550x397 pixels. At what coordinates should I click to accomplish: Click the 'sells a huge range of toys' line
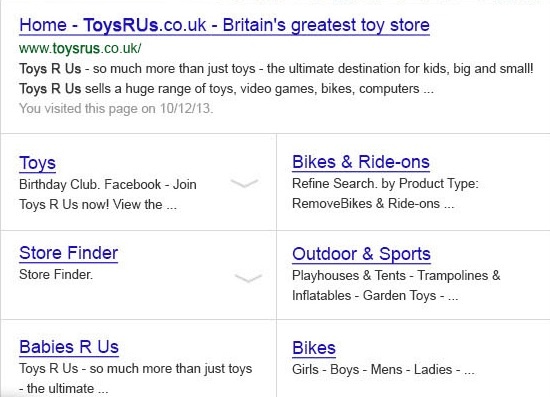(x=227, y=89)
